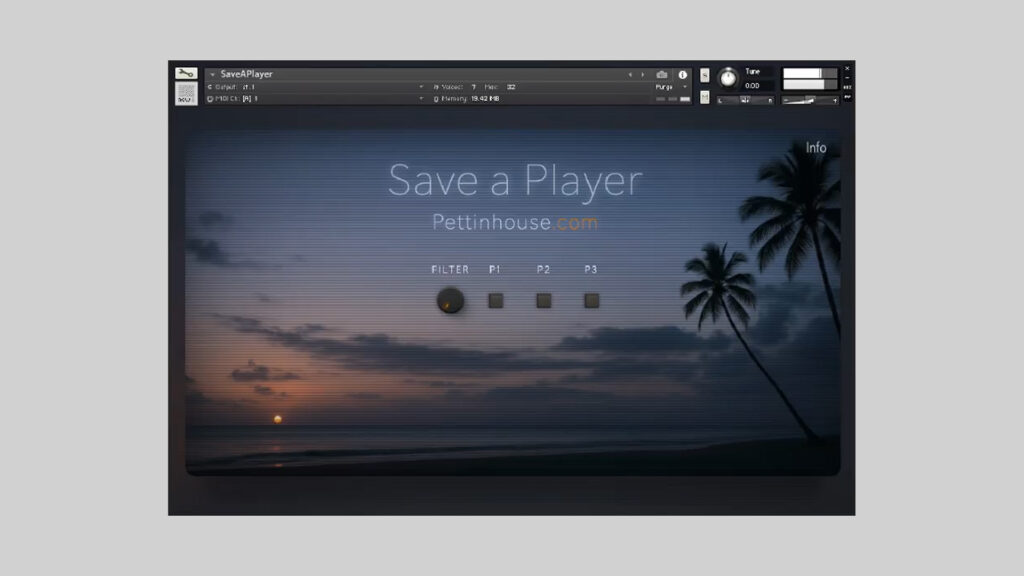The width and height of the screenshot is (1024, 576).
Task: Go to previous instrument using the left arrow
Action: pos(630,74)
